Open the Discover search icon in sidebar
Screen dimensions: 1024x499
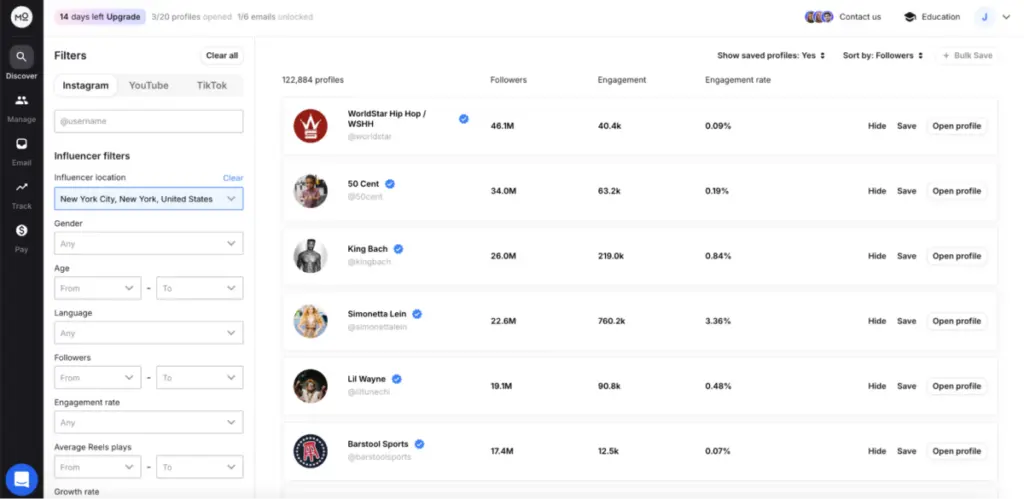tap(21, 57)
